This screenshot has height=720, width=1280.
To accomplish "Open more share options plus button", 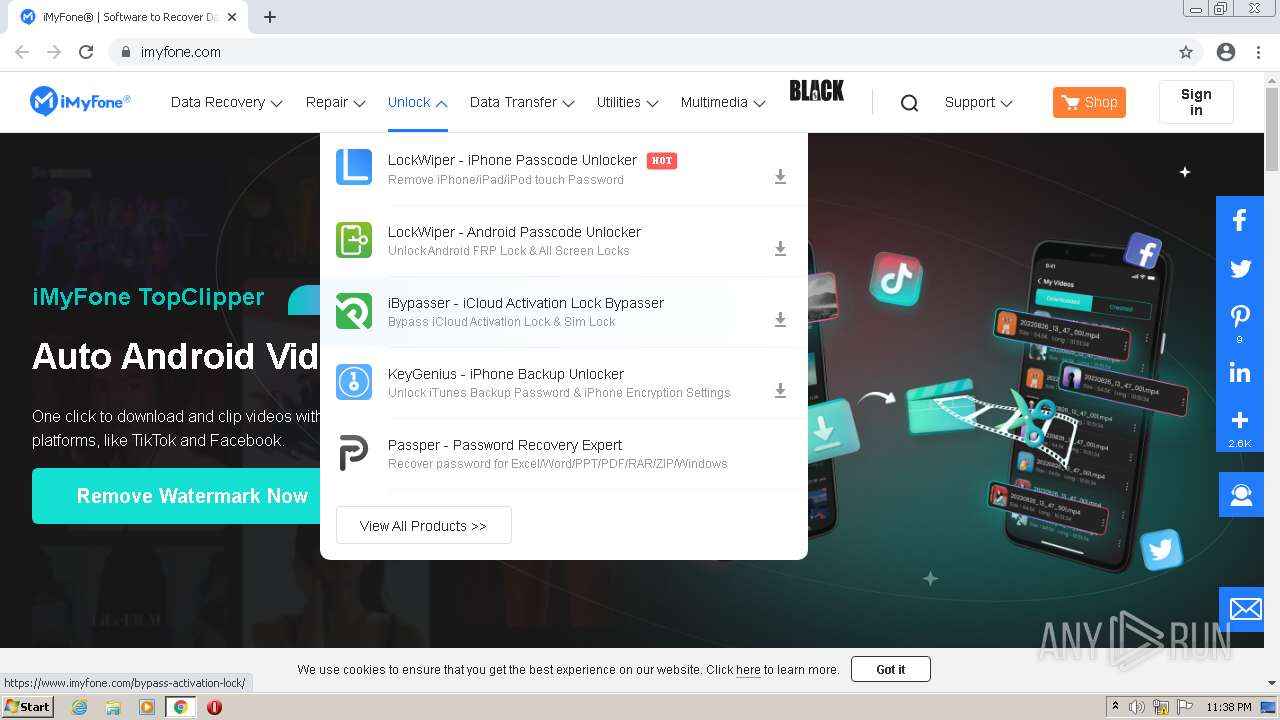I will pyautogui.click(x=1240, y=425).
